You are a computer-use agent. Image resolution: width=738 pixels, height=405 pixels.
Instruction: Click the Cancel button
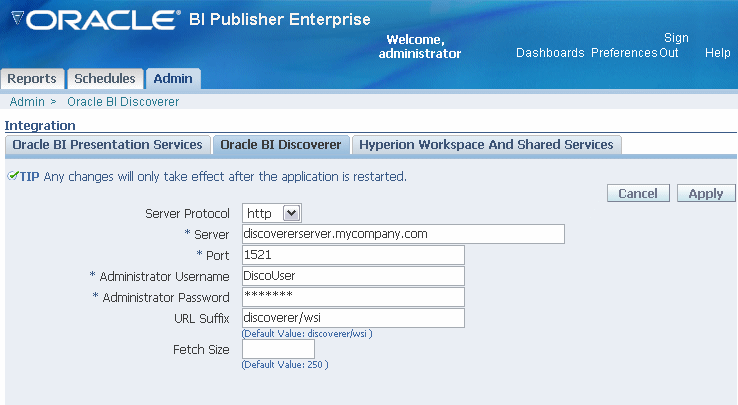click(x=638, y=193)
